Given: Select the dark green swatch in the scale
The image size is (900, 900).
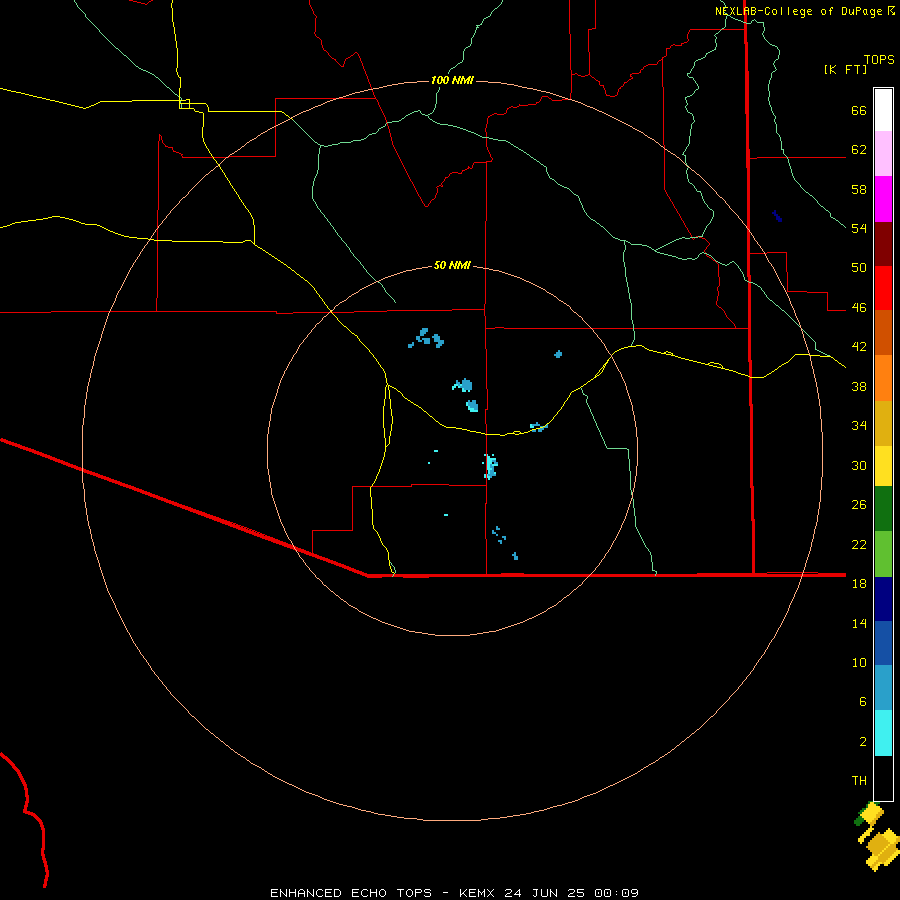Looking at the screenshot, I should click(883, 509).
